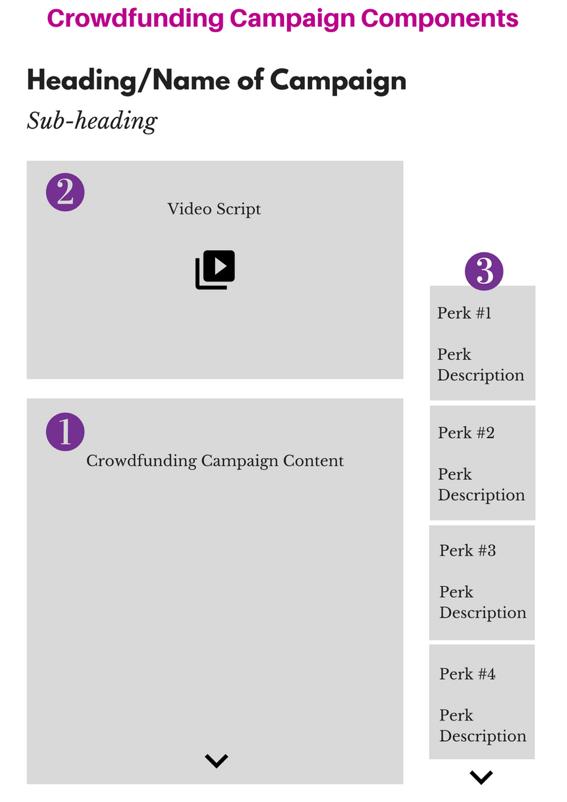Open the Perk #4 card
This screenshot has height=802, width=567.
tap(482, 702)
